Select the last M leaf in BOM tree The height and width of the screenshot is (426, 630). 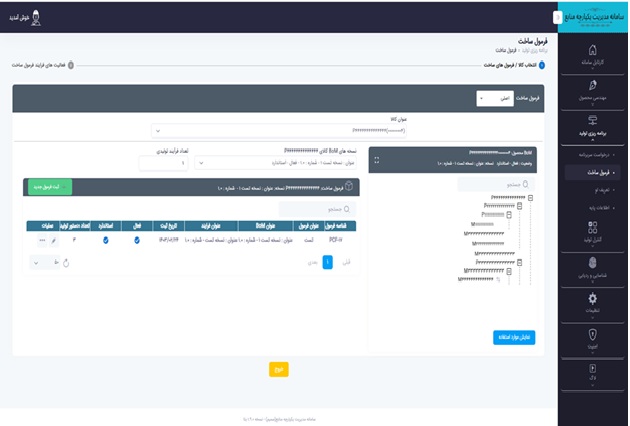[476, 279]
